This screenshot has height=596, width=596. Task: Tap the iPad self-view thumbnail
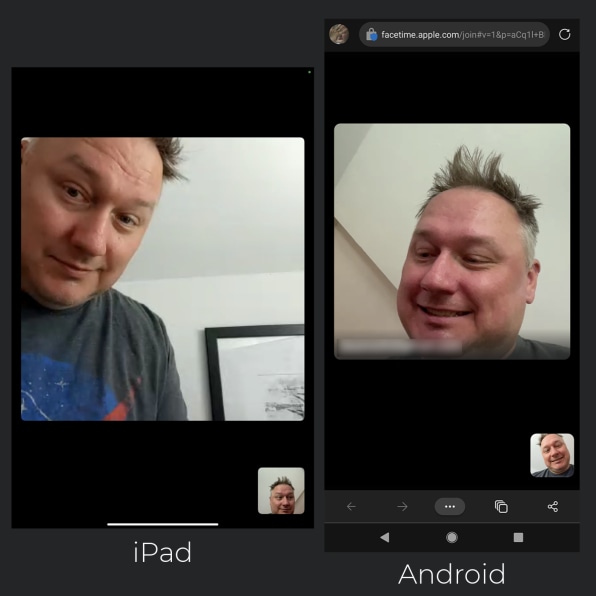(281, 491)
